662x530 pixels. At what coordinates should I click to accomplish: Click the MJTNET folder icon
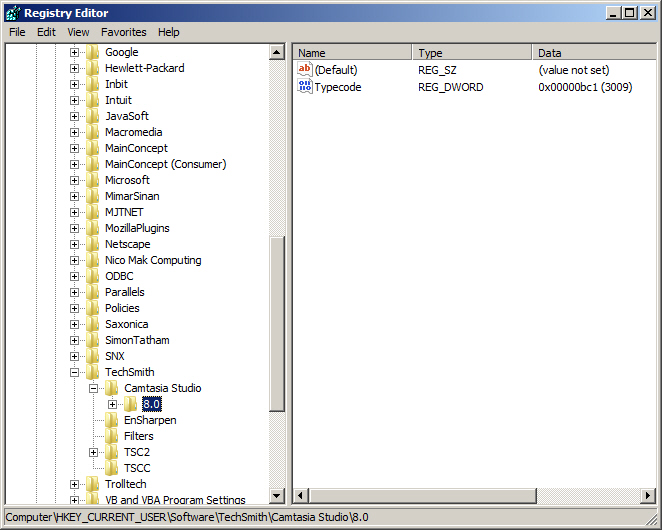point(92,212)
